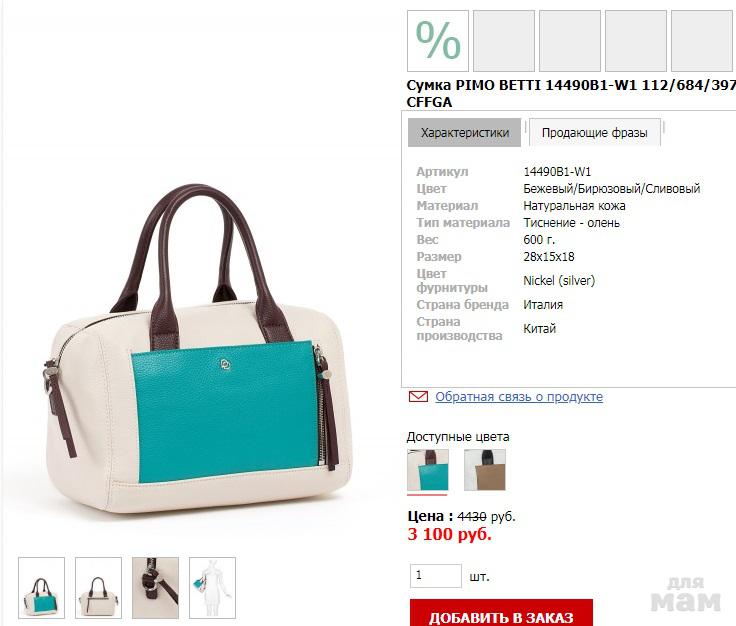Click the third empty badge placeholder box
This screenshot has height=626, width=736.
tap(570, 41)
